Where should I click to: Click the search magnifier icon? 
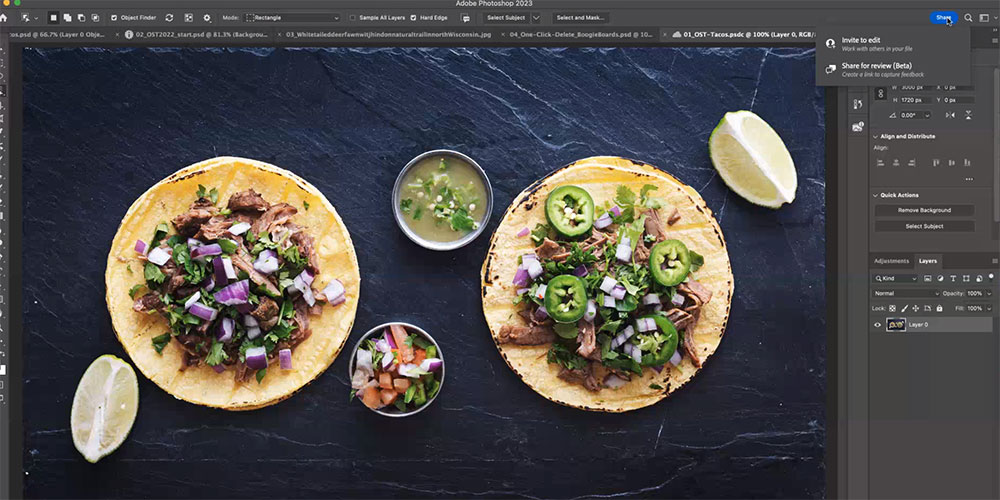pos(968,17)
